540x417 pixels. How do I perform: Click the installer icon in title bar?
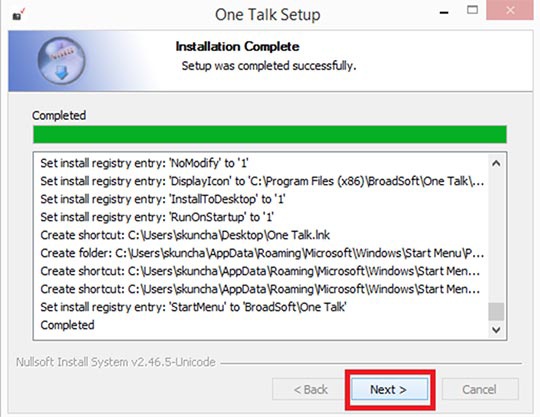[18, 15]
